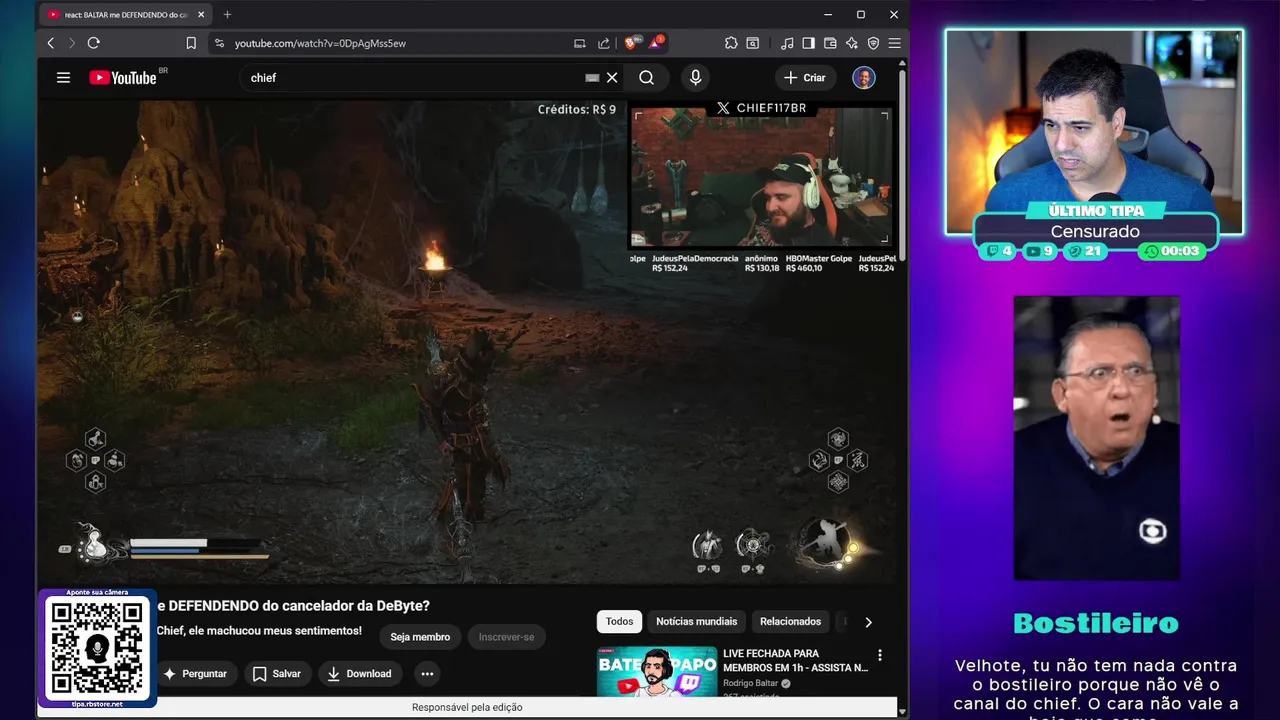Click 'Créditos: R$ 9' text

click(577, 110)
